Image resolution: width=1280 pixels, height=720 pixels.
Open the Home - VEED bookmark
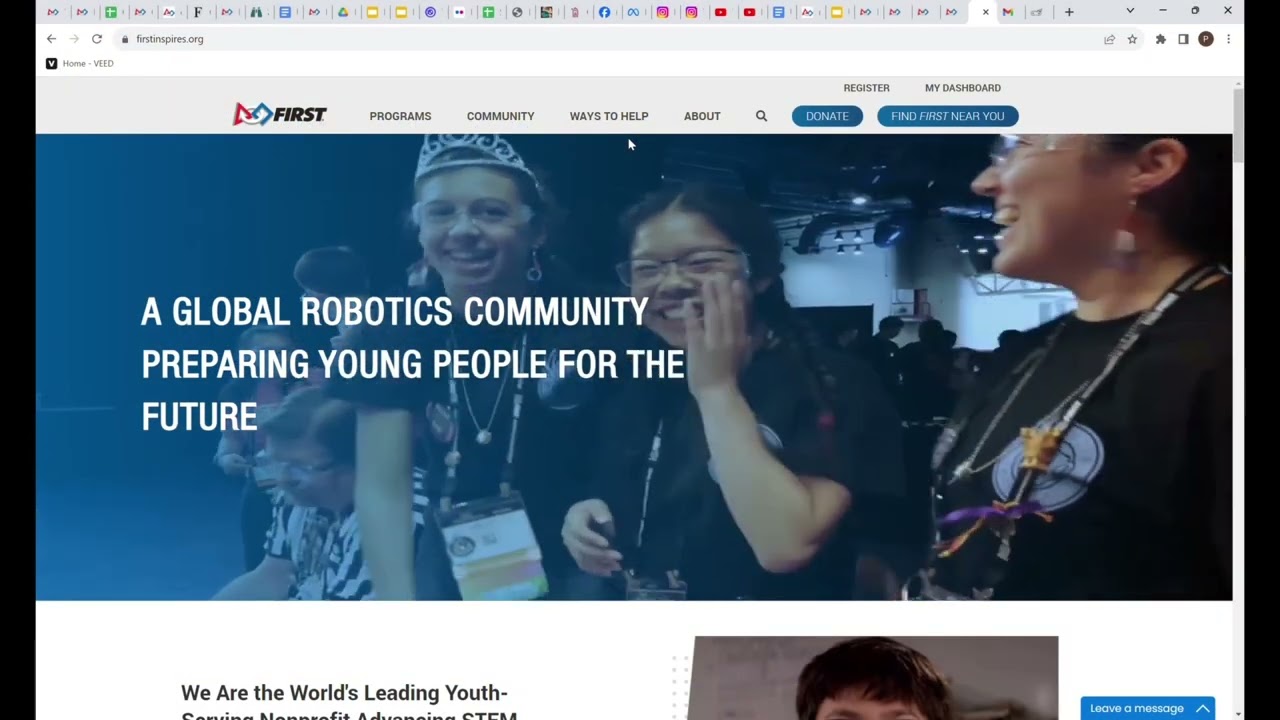(x=80, y=63)
